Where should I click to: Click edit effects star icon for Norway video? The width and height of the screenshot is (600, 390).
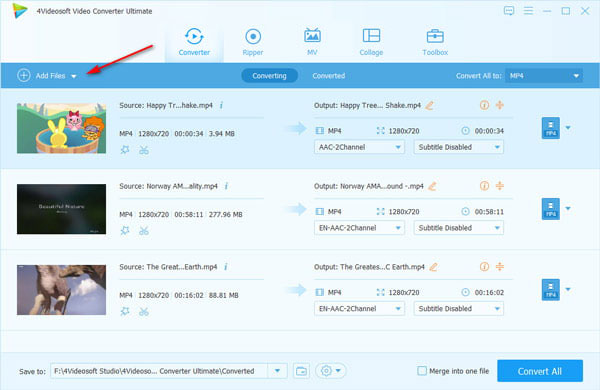(x=125, y=231)
